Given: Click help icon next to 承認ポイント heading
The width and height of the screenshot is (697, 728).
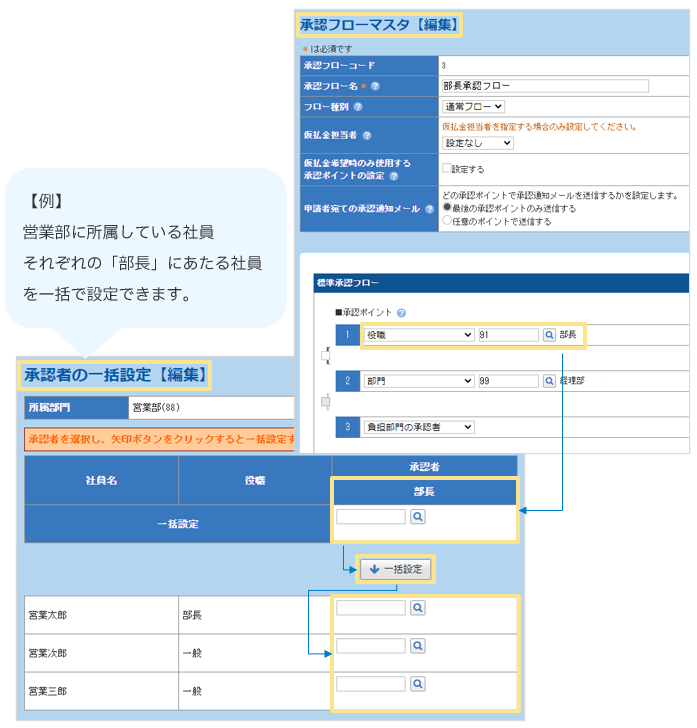Looking at the screenshot, I should 401,313.
